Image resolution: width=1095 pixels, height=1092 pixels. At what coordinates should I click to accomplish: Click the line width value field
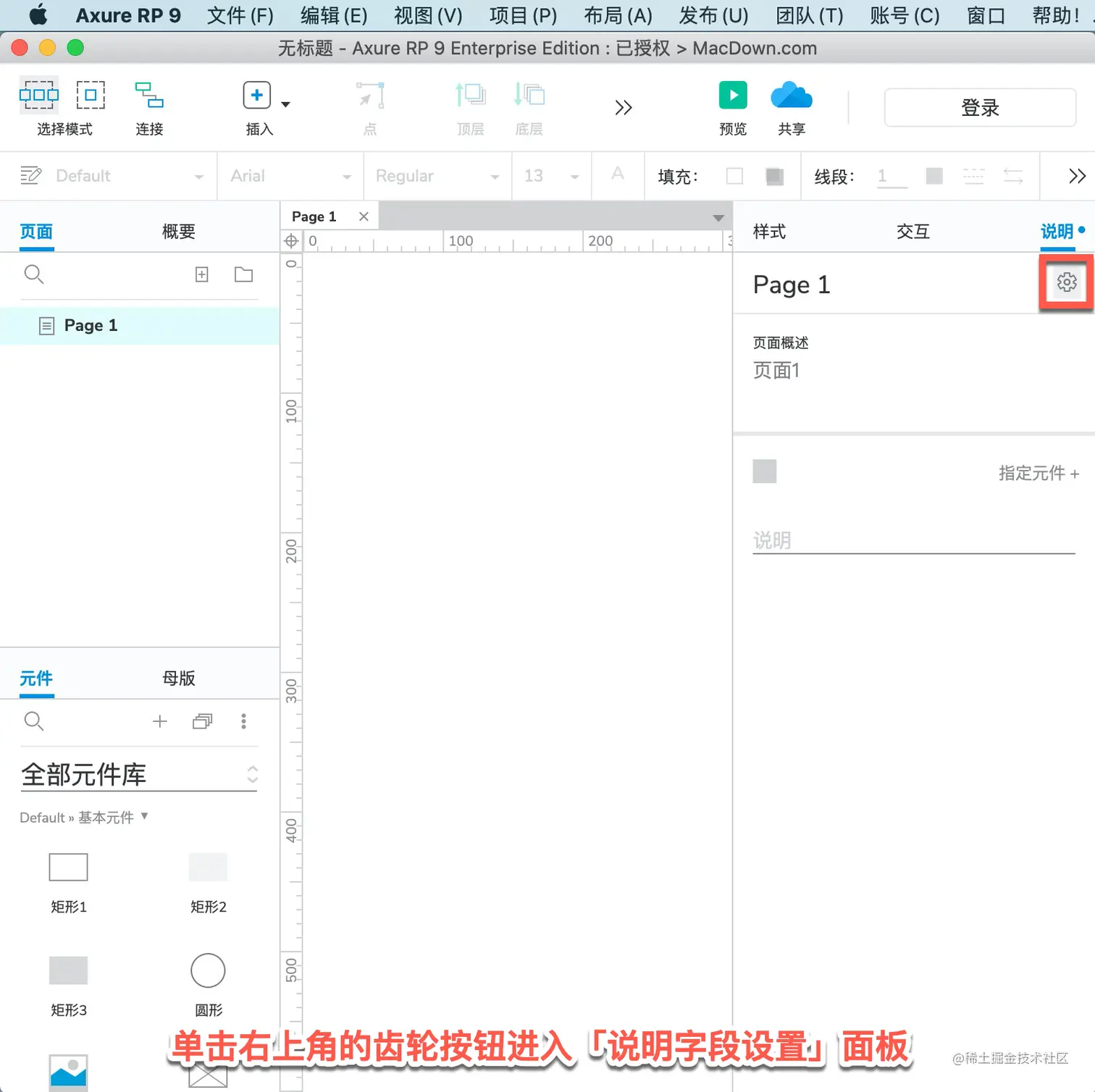(x=891, y=177)
